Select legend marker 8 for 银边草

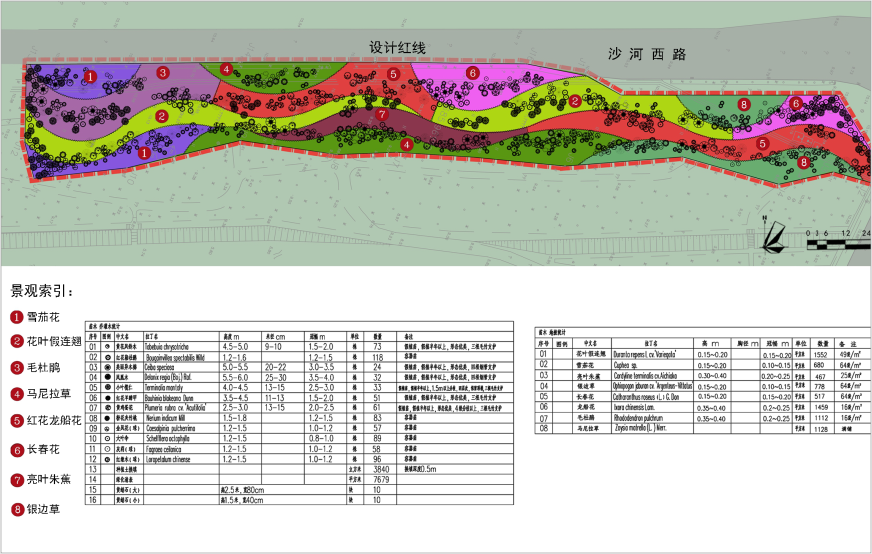(17, 509)
